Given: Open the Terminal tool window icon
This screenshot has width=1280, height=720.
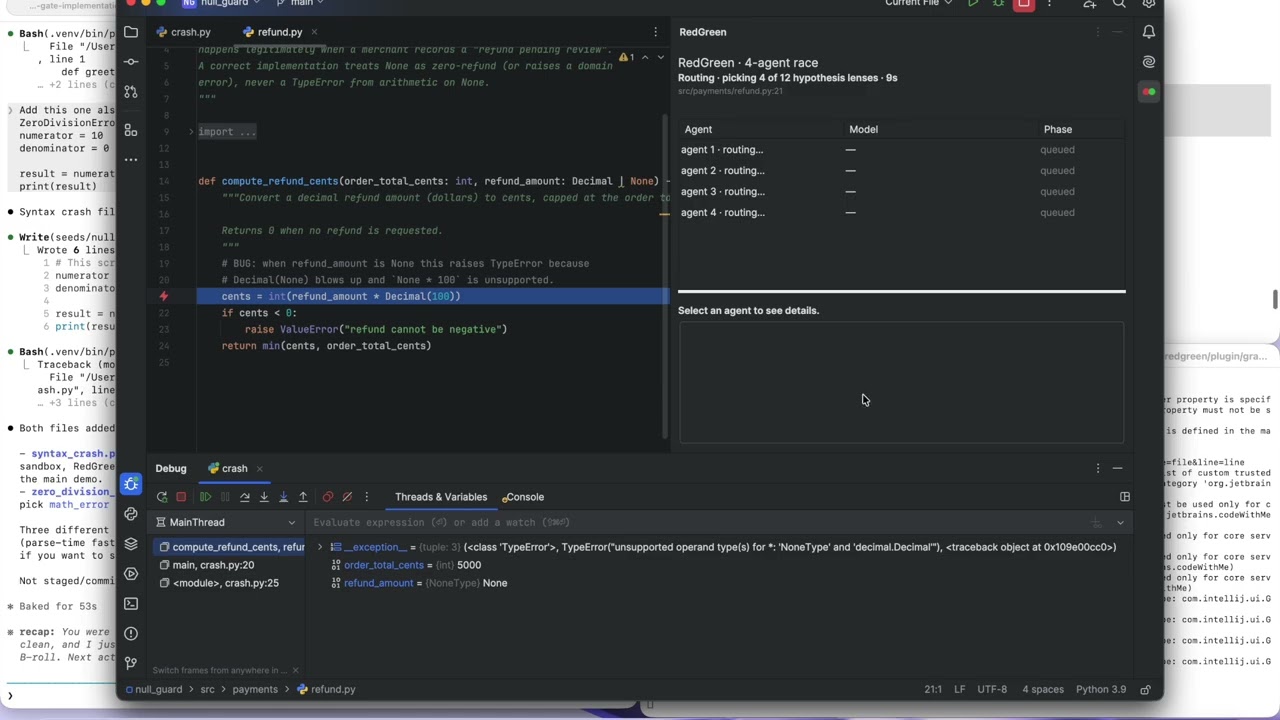Looking at the screenshot, I should pyautogui.click(x=131, y=604).
